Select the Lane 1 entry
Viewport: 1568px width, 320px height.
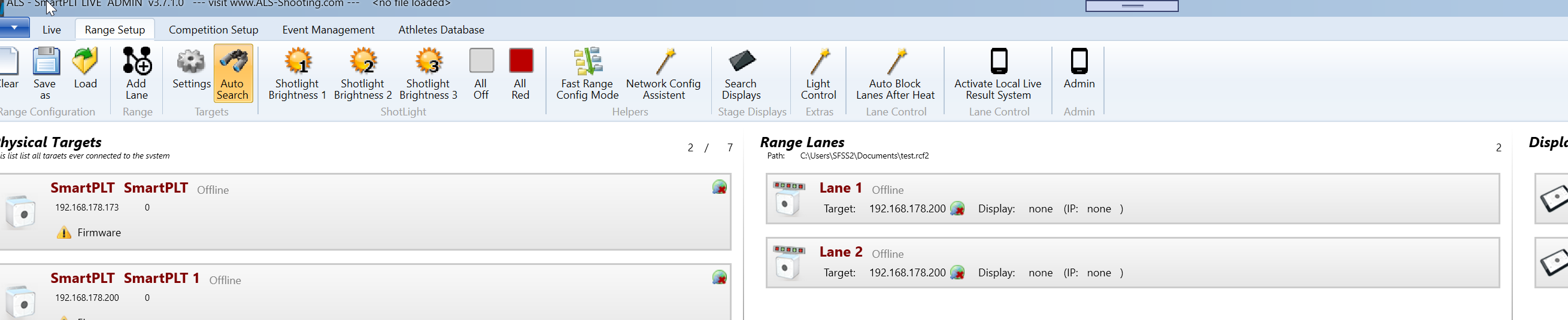tap(1132, 199)
